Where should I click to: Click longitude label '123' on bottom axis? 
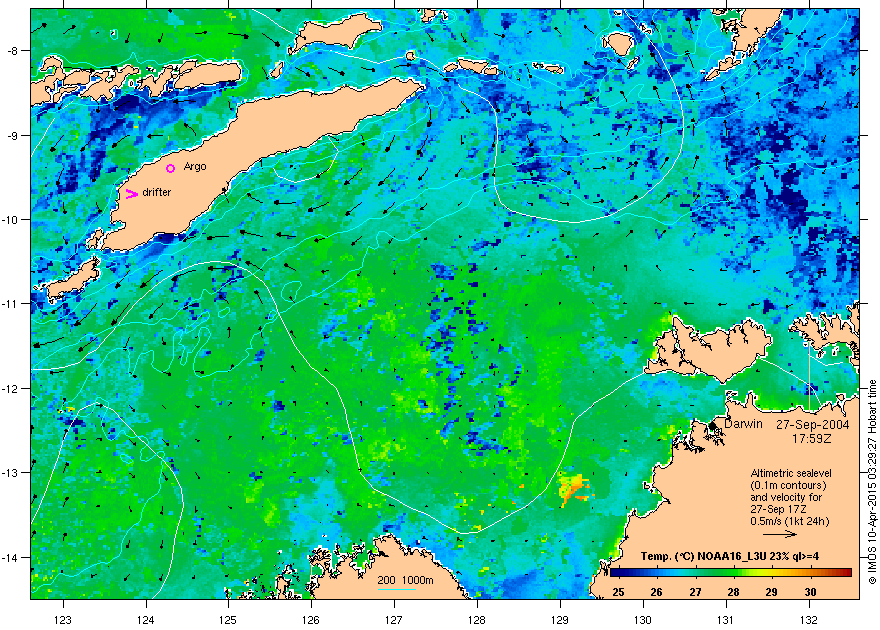(x=63, y=619)
